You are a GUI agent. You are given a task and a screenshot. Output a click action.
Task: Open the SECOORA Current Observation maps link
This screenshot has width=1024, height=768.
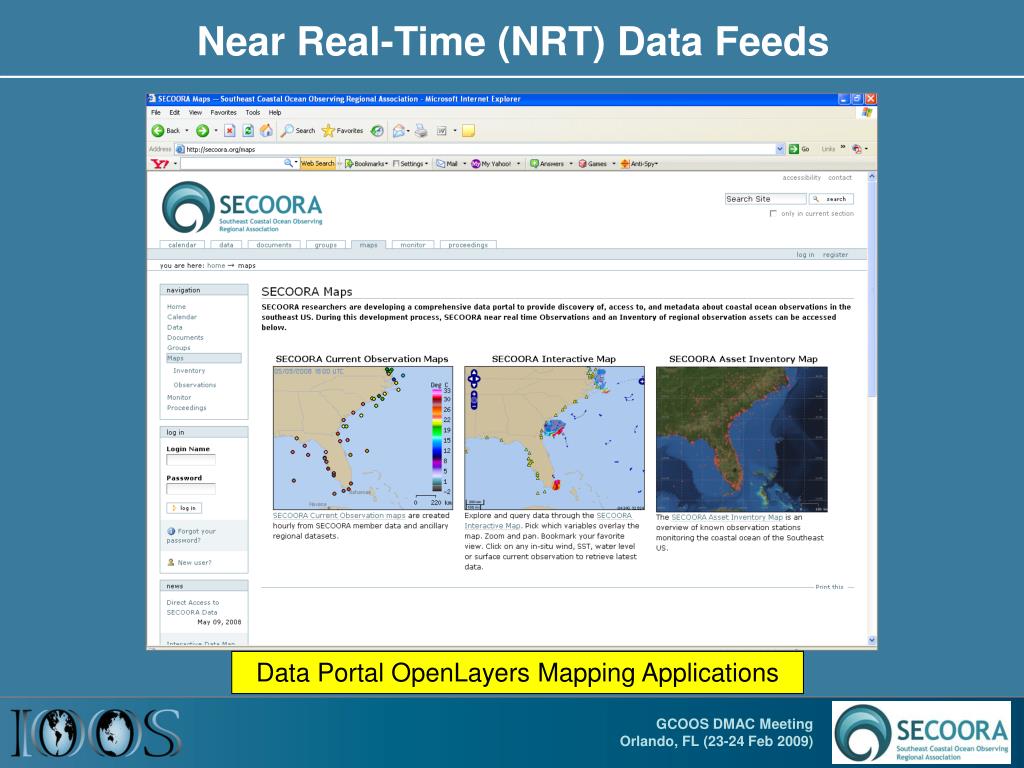[x=339, y=515]
